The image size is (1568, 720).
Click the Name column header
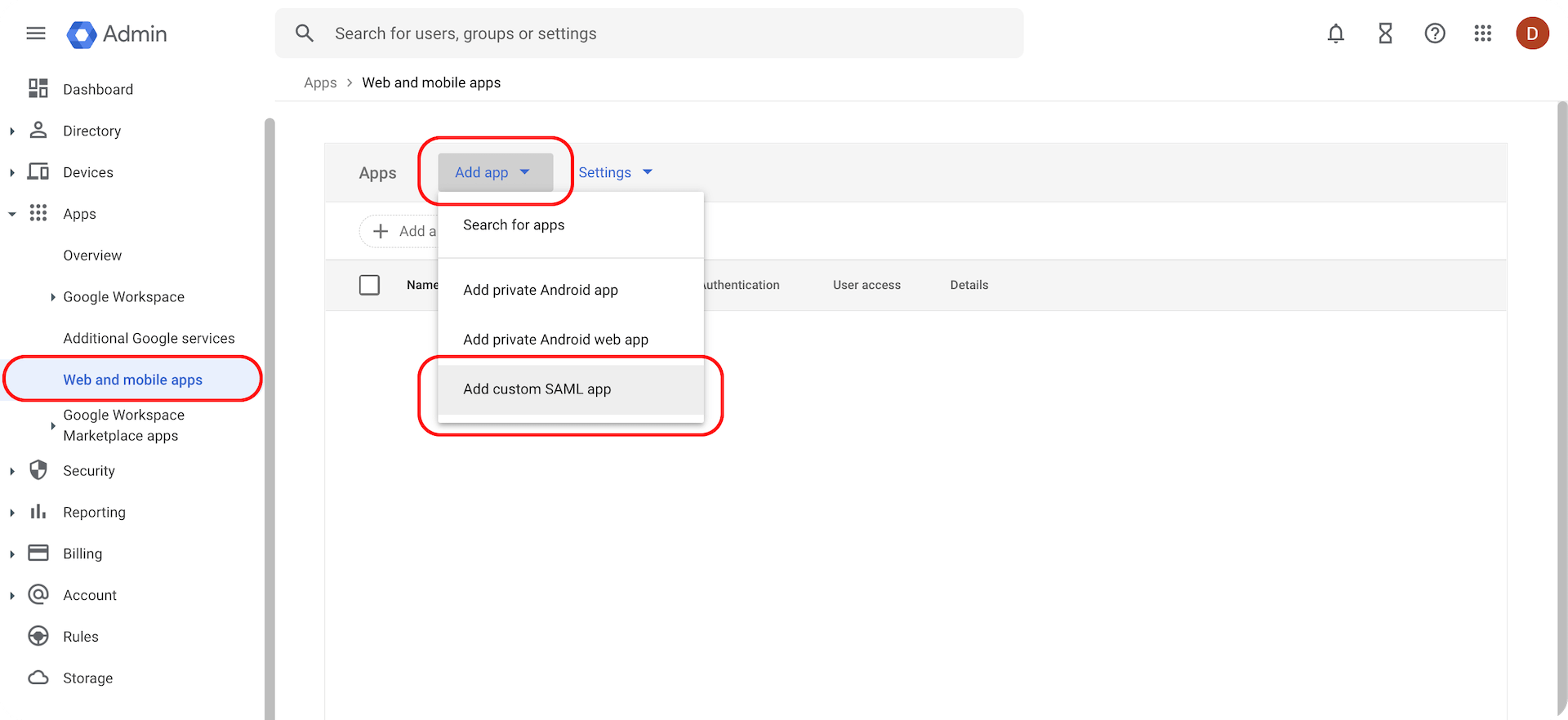click(422, 285)
